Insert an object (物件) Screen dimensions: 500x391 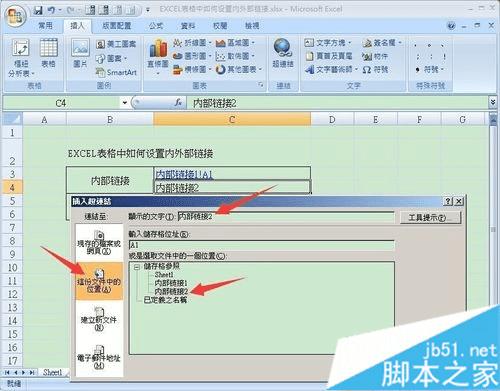click(375, 56)
